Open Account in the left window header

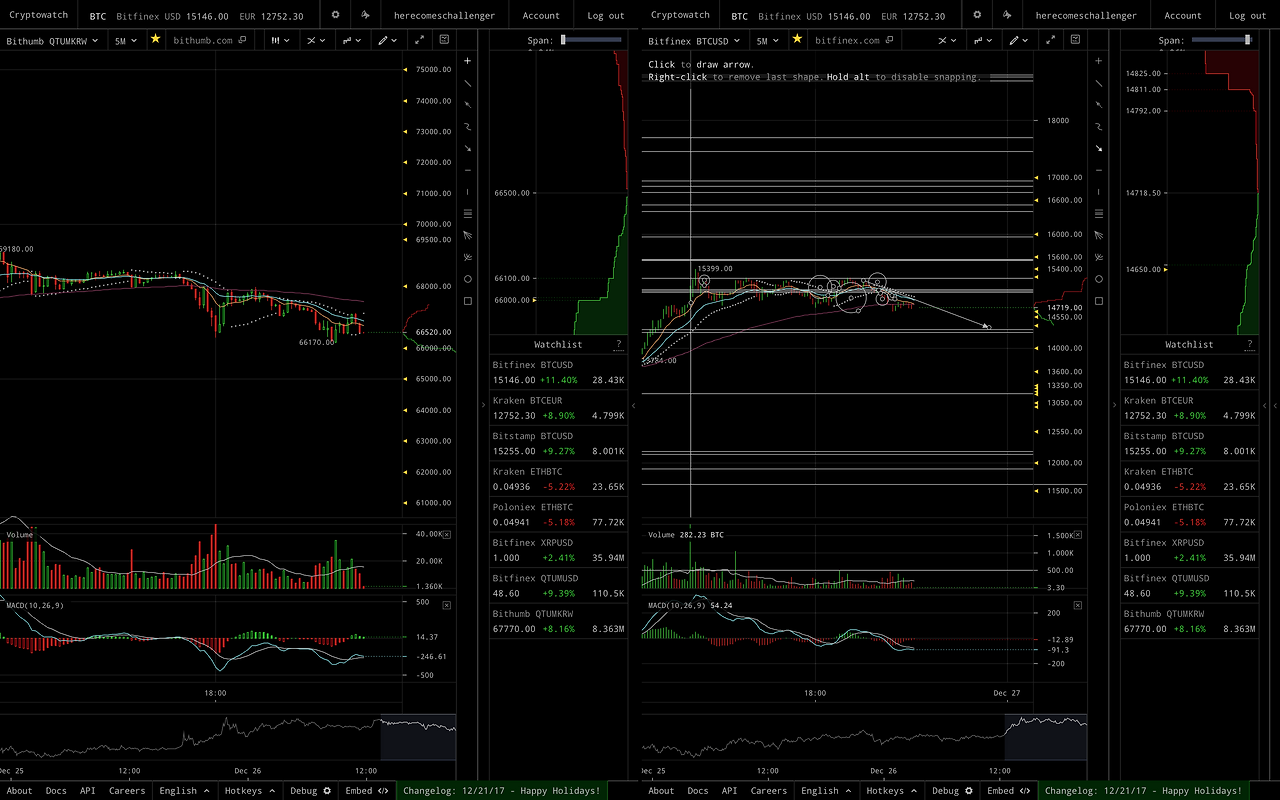541,15
